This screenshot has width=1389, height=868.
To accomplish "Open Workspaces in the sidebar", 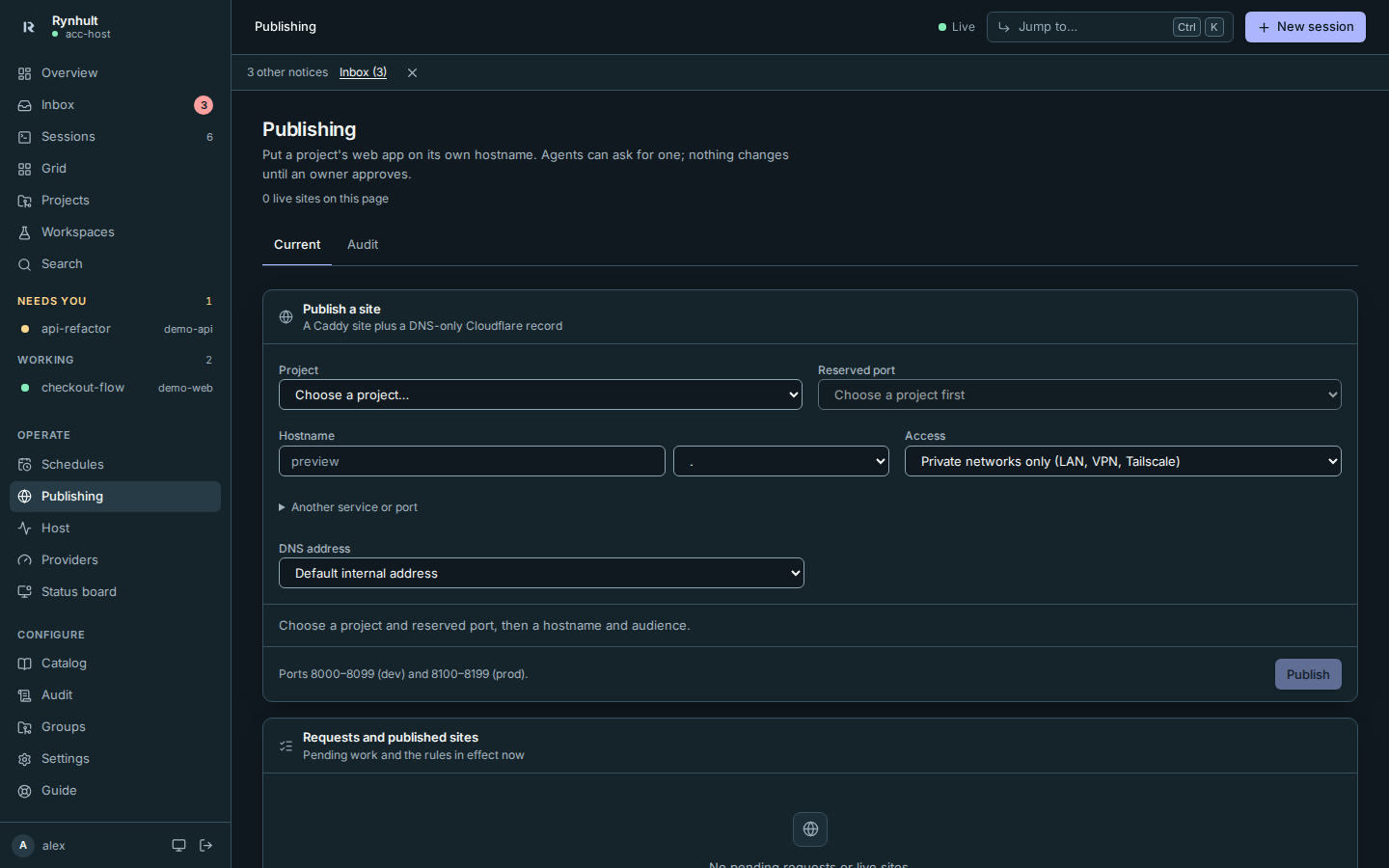I will [x=115, y=232].
